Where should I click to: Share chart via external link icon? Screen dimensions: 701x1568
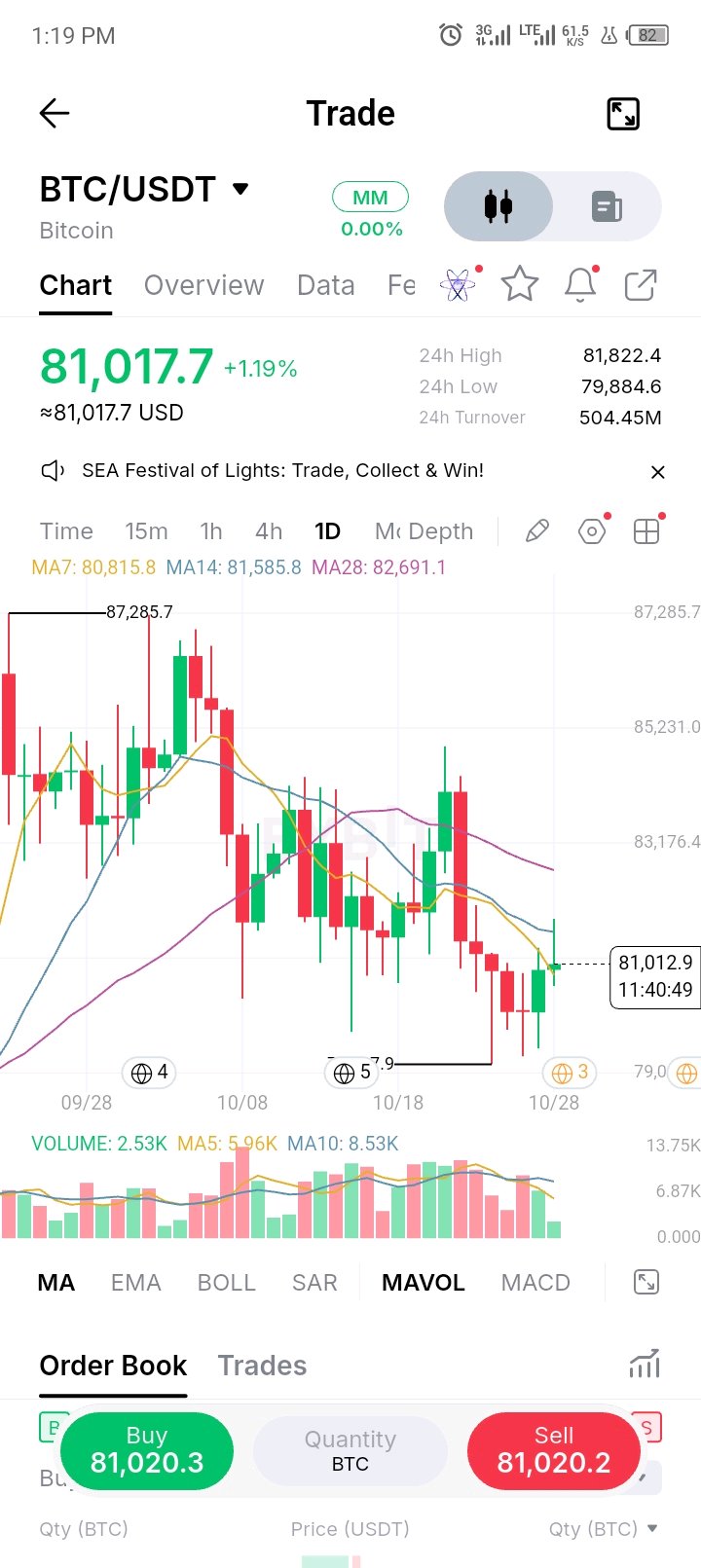tap(641, 285)
